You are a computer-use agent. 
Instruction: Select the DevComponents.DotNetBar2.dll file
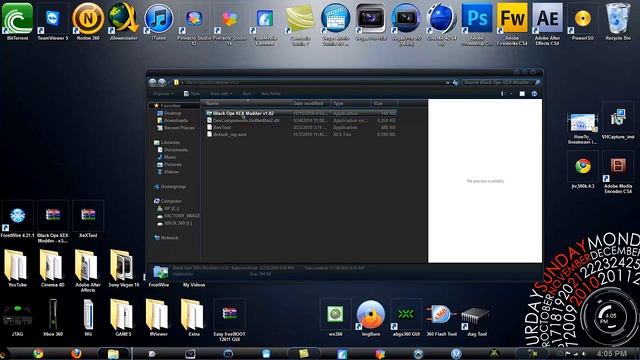pos(301,120)
